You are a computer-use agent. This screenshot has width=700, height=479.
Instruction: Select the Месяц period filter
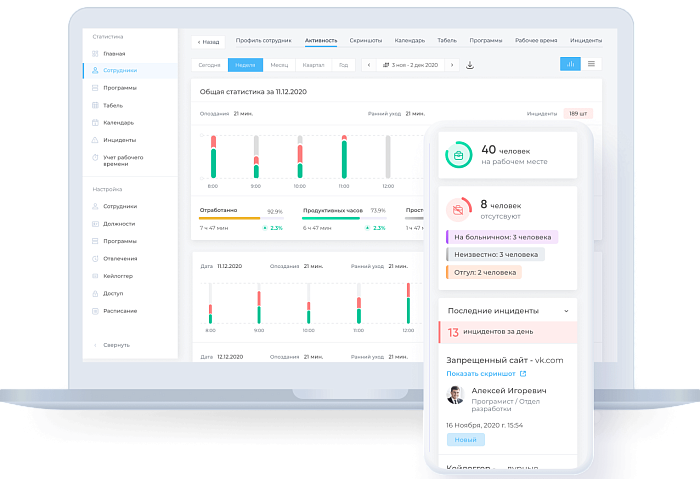(277, 65)
